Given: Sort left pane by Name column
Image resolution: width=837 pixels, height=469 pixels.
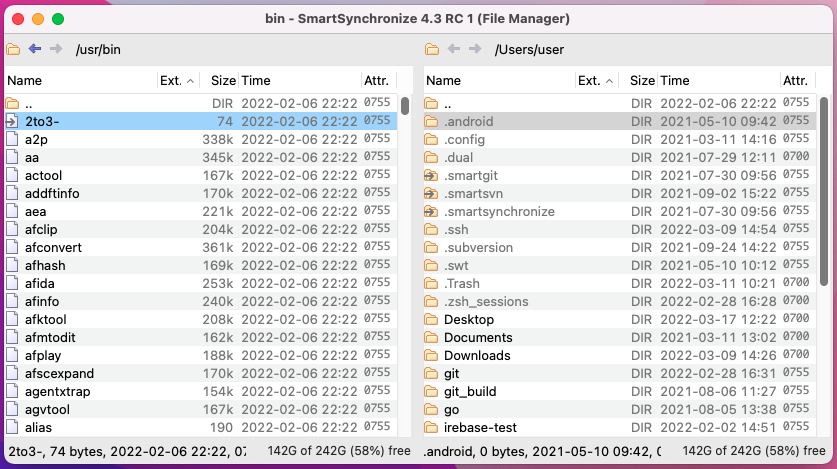Looking at the screenshot, I should (x=81, y=81).
